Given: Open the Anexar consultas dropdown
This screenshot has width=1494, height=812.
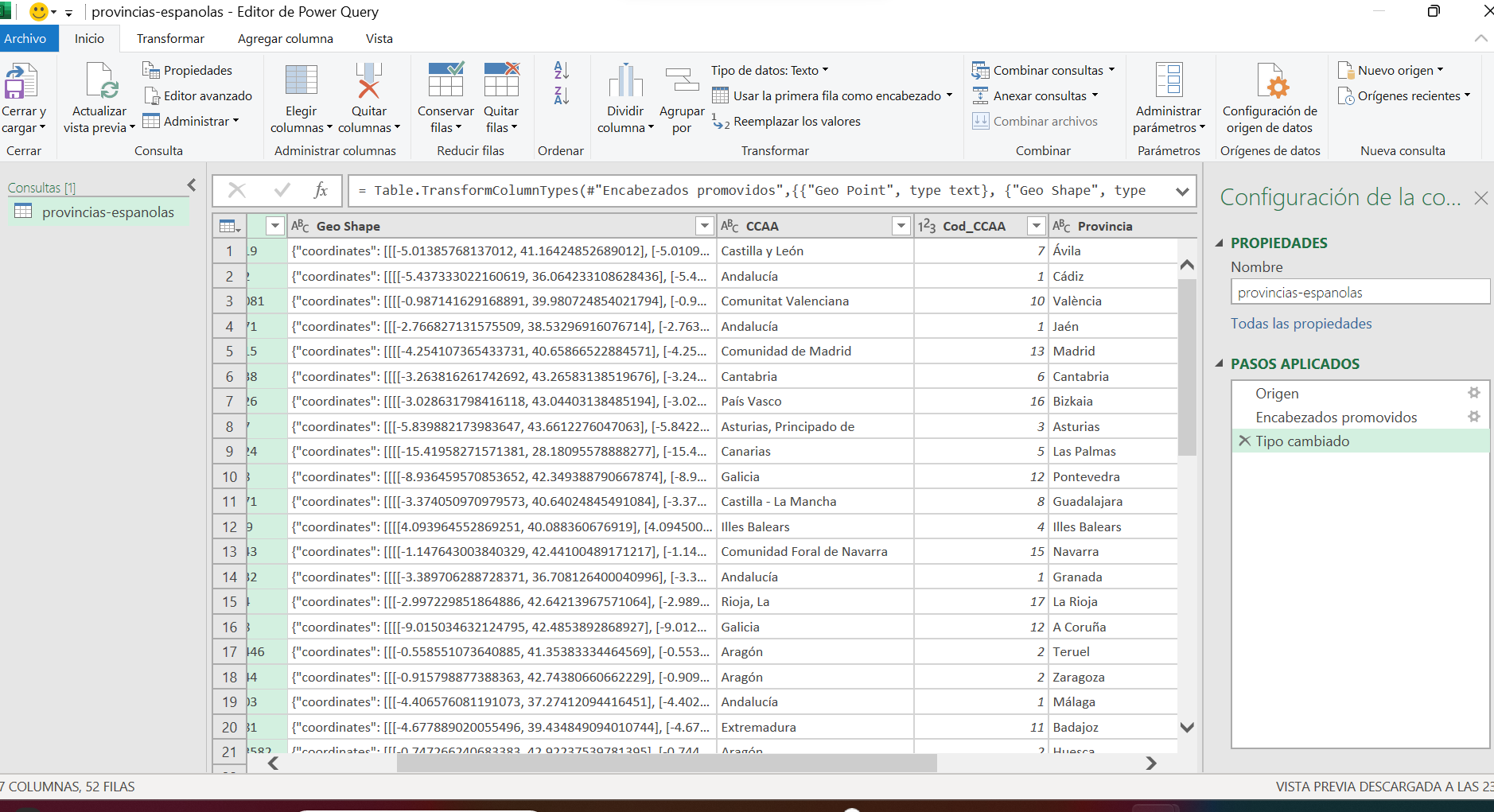Looking at the screenshot, I should 1035,95.
